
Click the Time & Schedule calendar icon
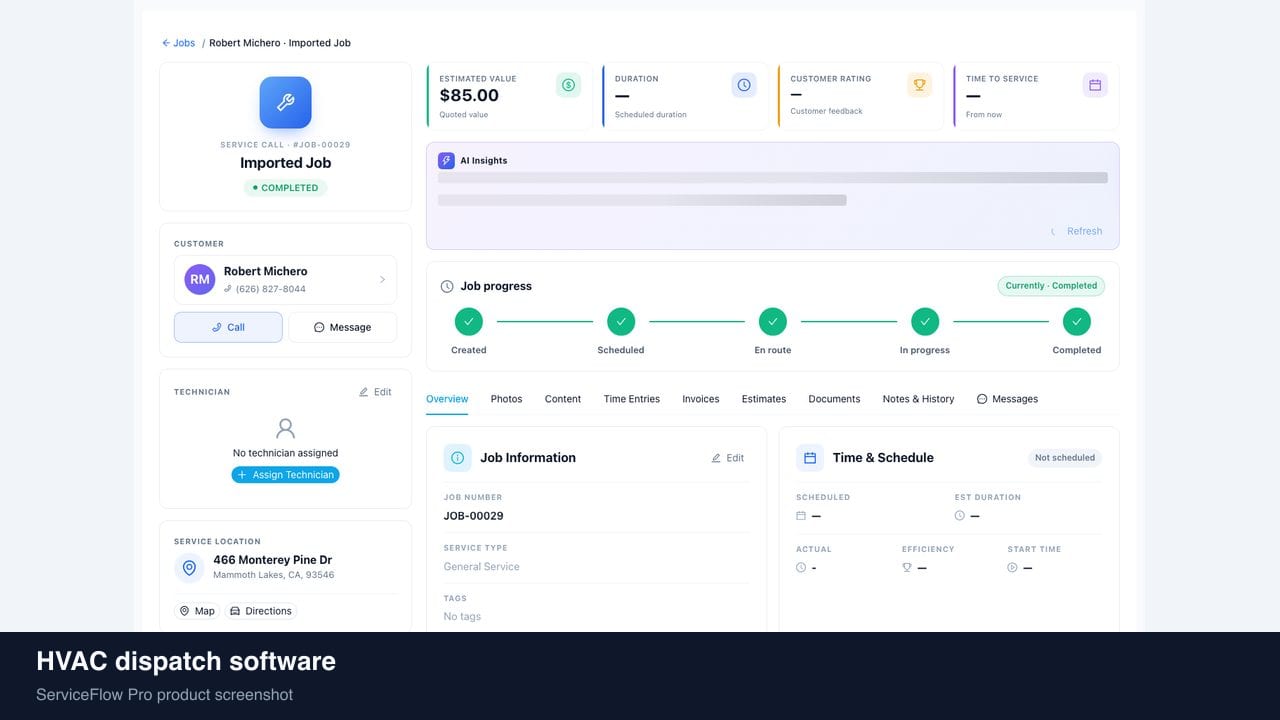click(x=810, y=458)
